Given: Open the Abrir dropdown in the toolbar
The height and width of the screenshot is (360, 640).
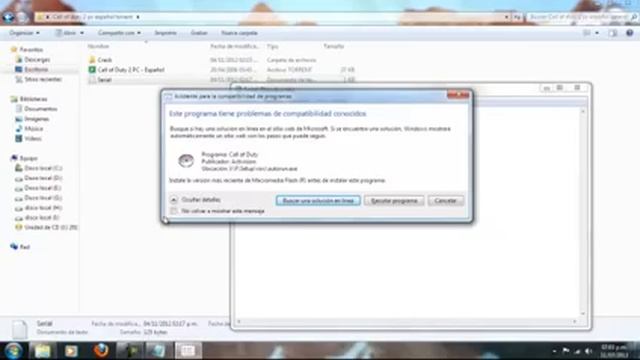Looking at the screenshot, I should [69, 33].
